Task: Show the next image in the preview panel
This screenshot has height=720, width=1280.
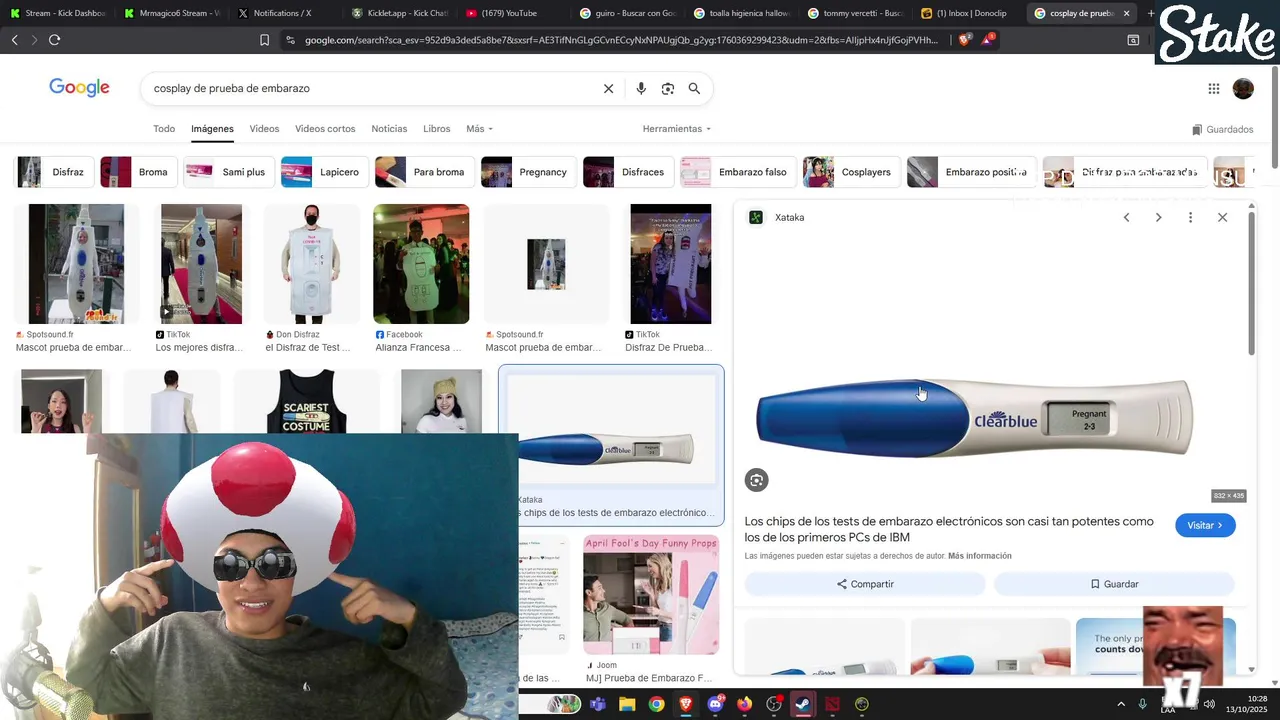Action: tap(1158, 217)
